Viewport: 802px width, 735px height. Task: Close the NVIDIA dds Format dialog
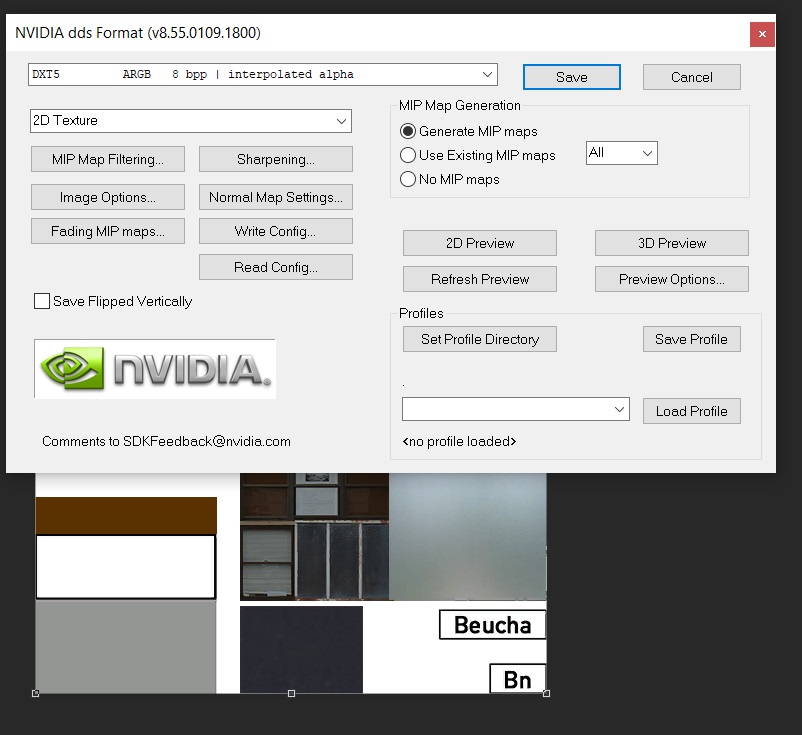click(x=762, y=34)
